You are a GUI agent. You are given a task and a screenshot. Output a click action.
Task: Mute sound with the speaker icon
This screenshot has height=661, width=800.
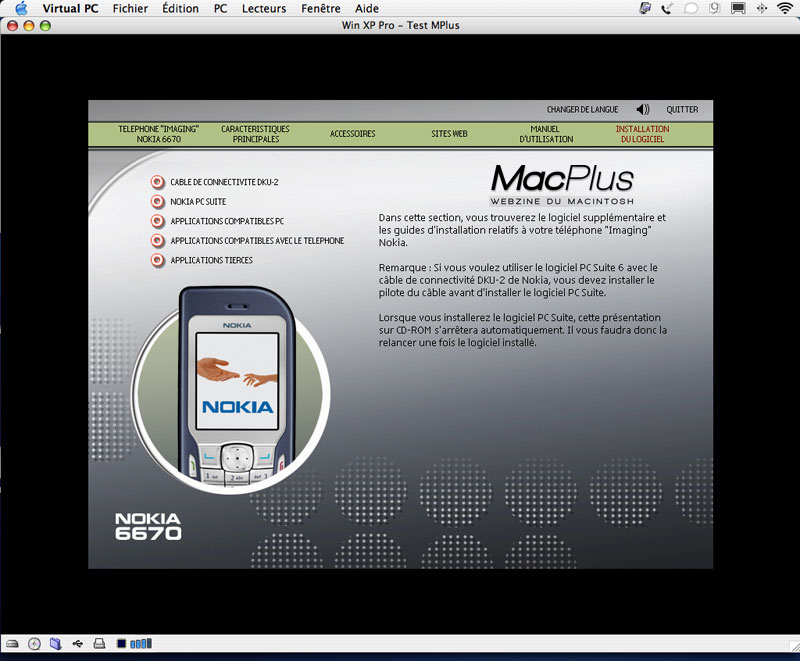643,109
